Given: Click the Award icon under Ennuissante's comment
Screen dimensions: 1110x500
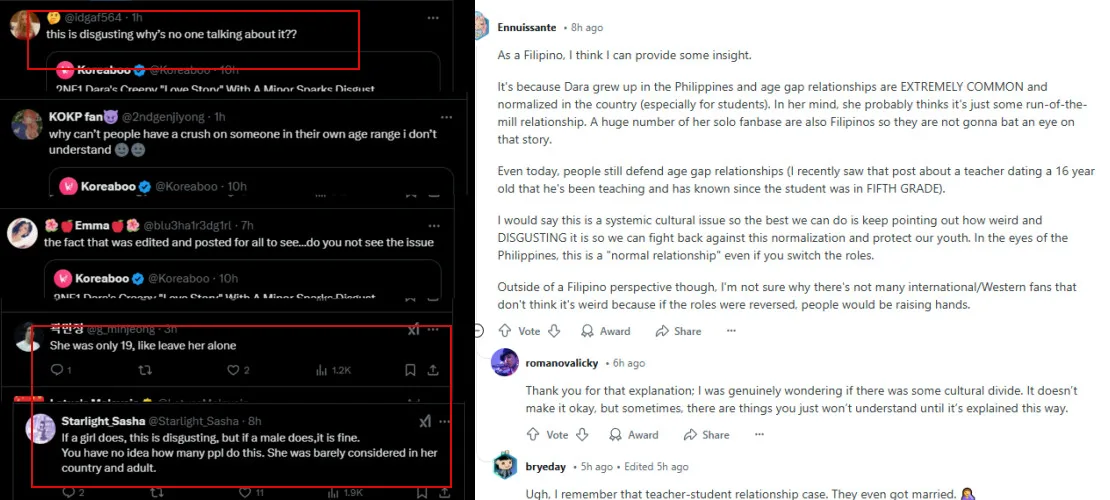Looking at the screenshot, I should 605,331.
